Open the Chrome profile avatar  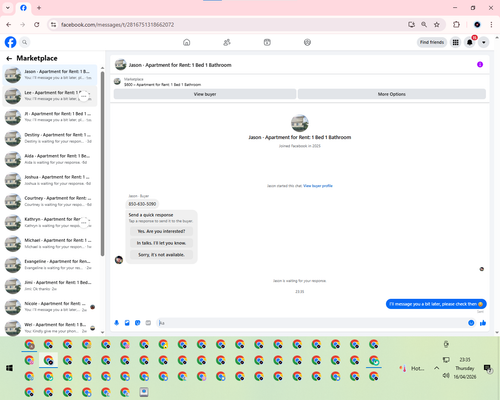[x=477, y=24]
